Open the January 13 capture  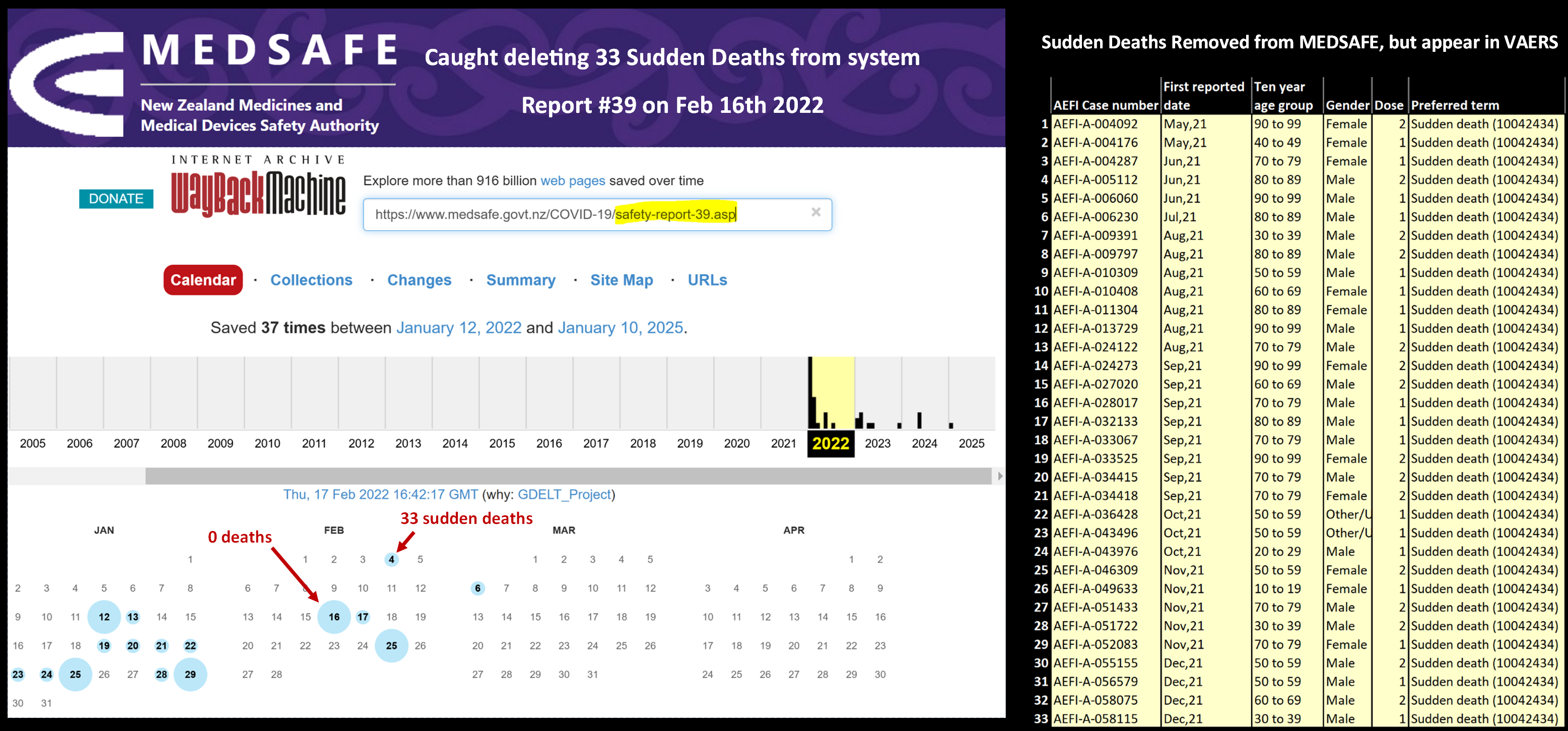pos(132,617)
